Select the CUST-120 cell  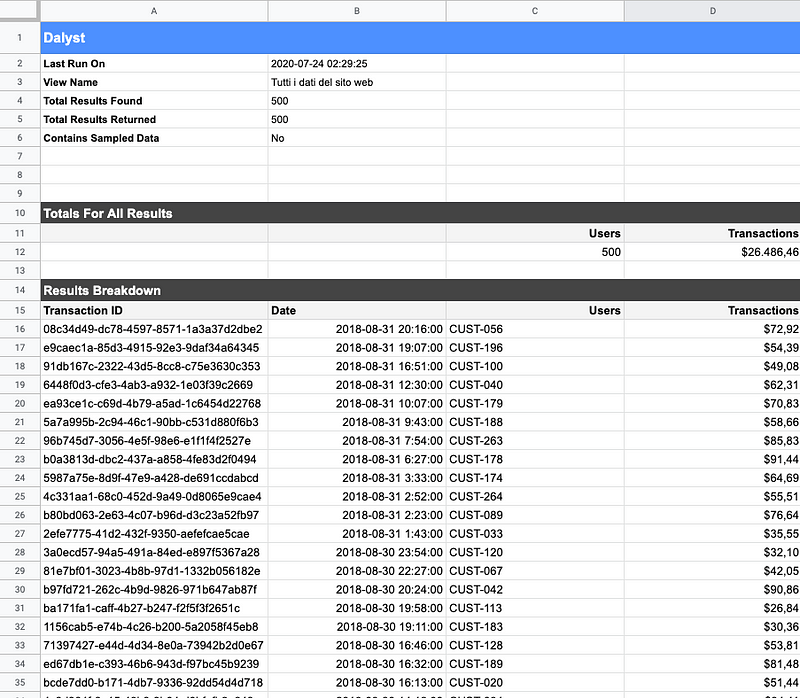(535, 553)
